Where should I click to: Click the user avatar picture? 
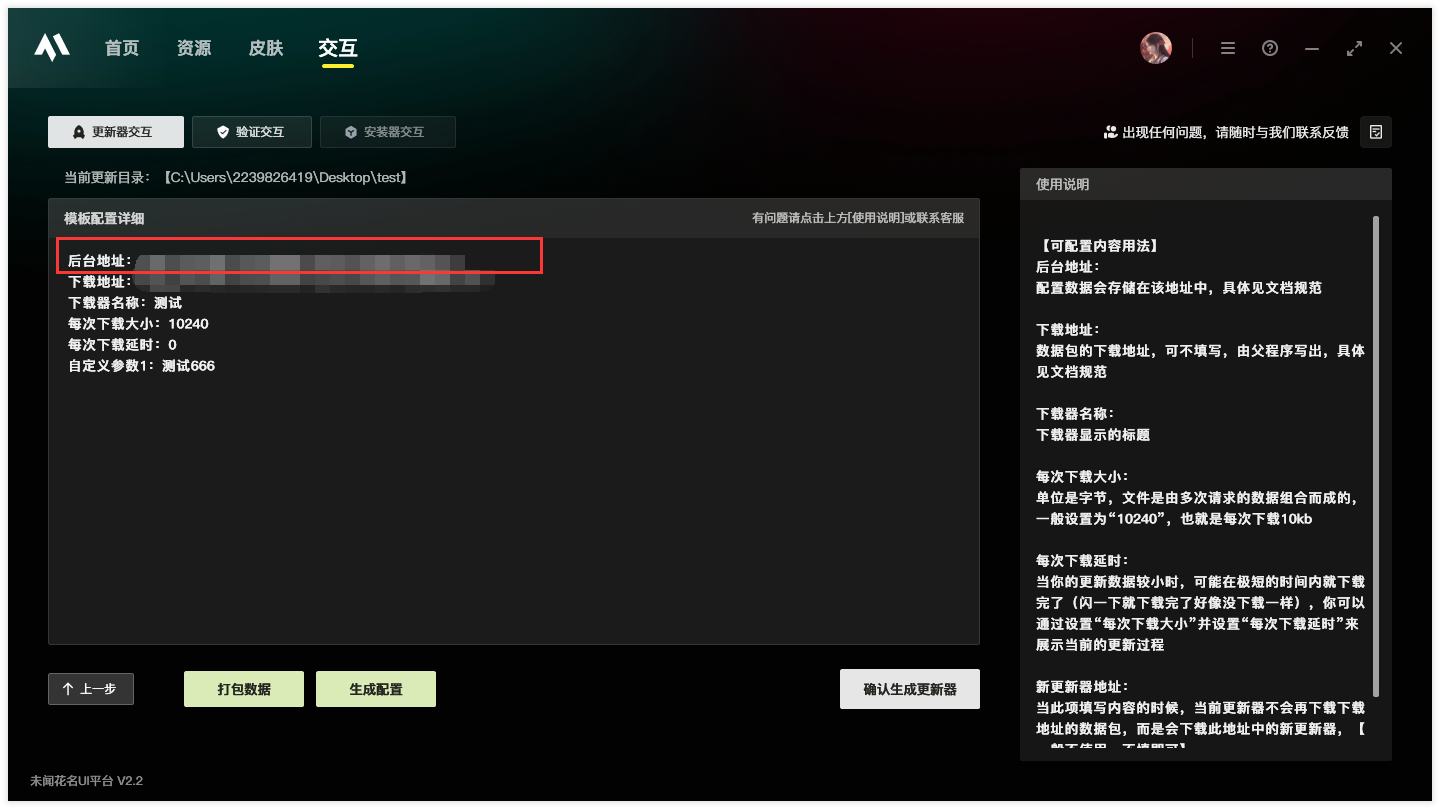1156,48
